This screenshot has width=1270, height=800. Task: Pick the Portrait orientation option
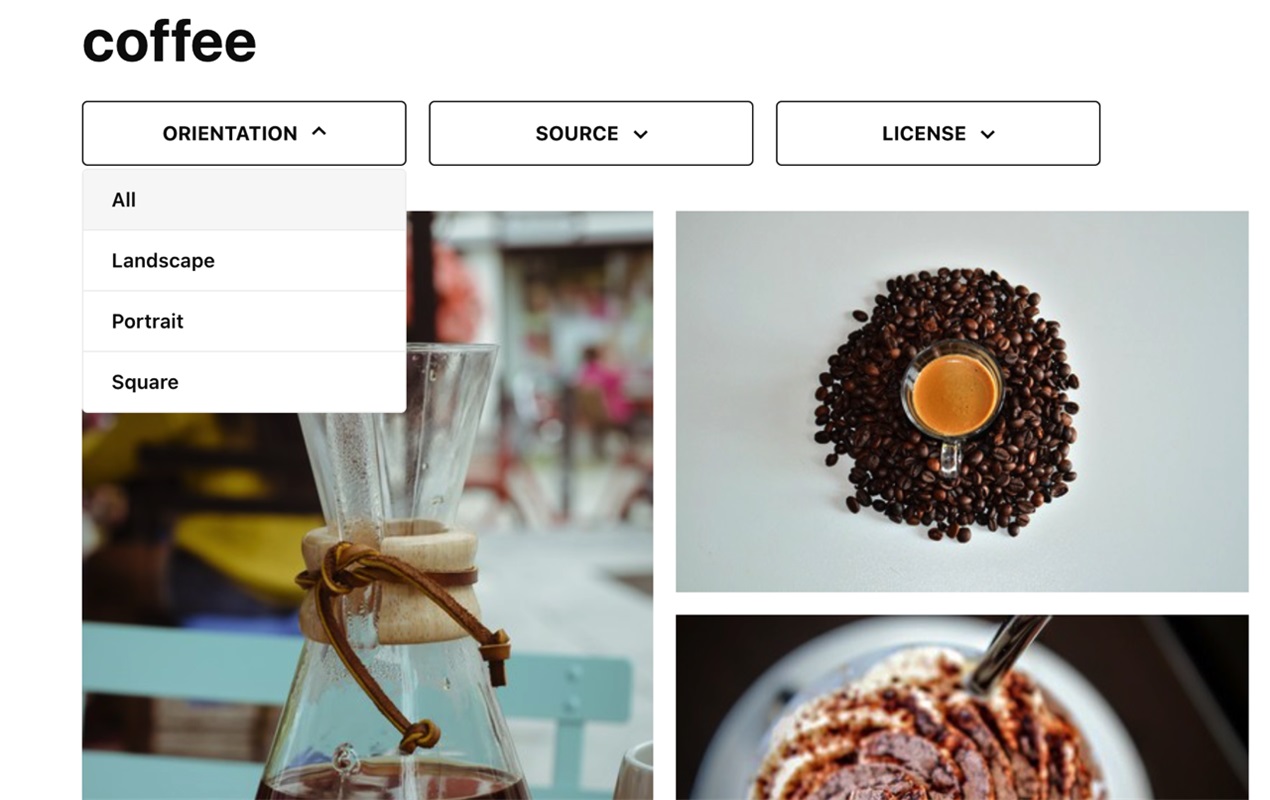tap(244, 322)
